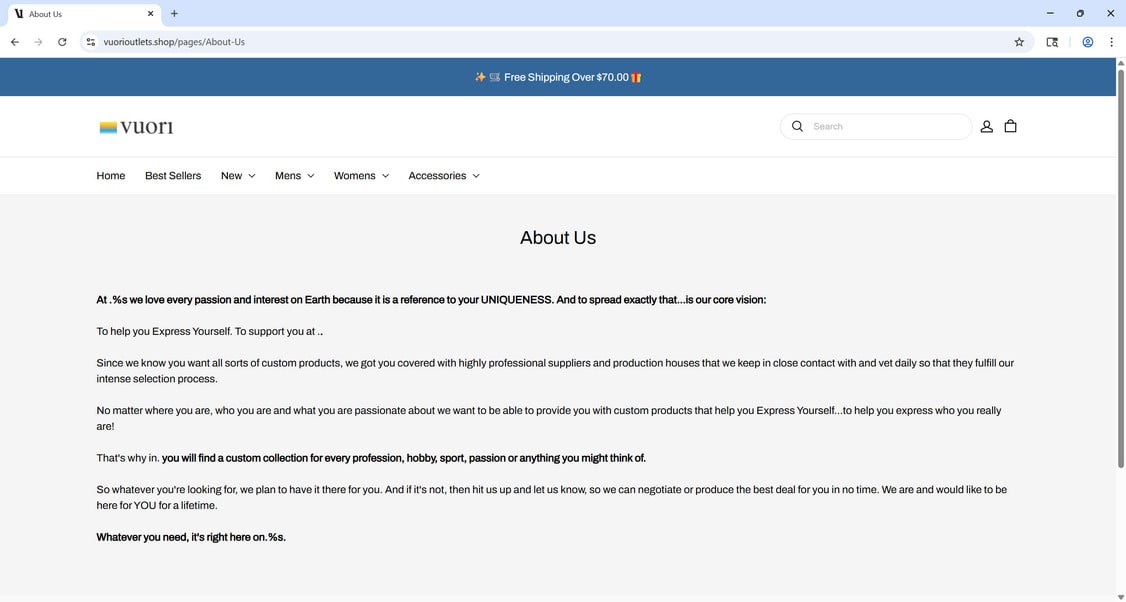
Task: Open Best Sellers page
Action: 173,176
